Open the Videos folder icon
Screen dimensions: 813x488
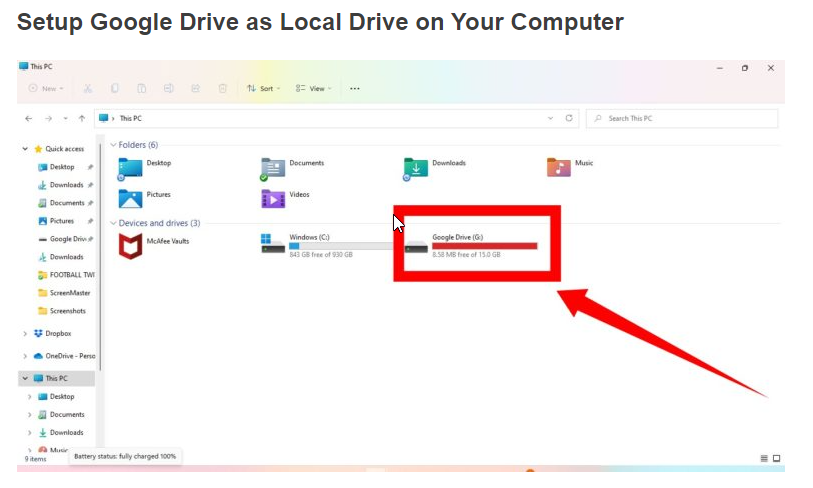[x=273, y=199]
